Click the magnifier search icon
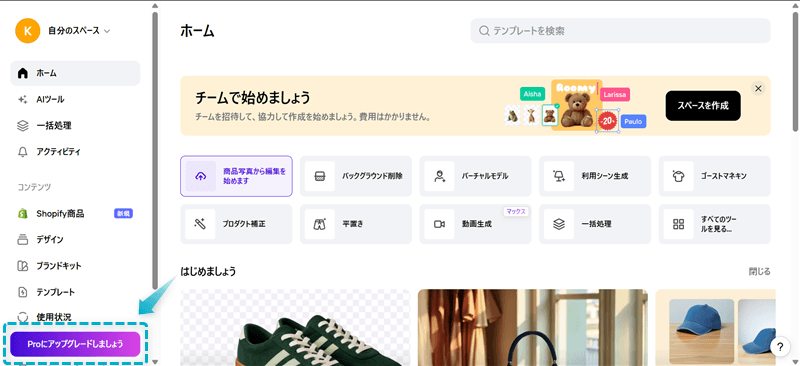The width and height of the screenshot is (800, 366). (x=484, y=31)
